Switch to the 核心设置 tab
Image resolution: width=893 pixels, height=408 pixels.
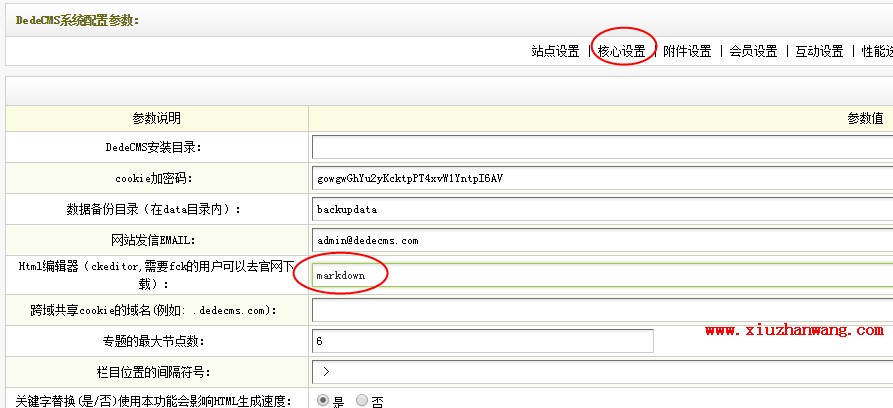pos(621,51)
